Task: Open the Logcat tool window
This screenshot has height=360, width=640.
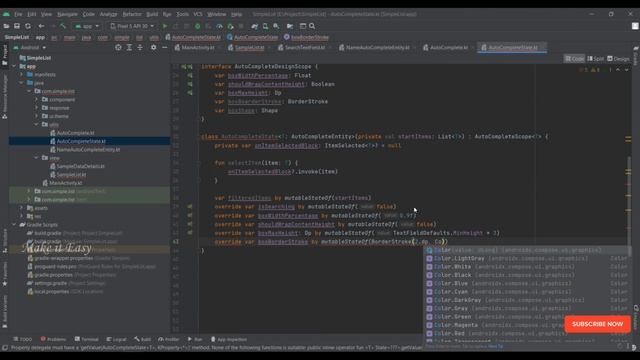Action: point(116,339)
